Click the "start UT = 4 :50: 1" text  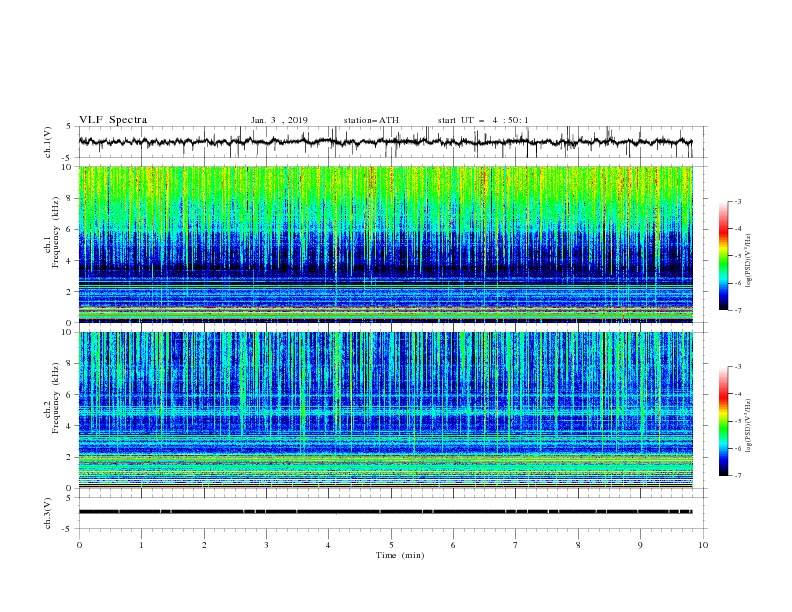pyautogui.click(x=483, y=120)
